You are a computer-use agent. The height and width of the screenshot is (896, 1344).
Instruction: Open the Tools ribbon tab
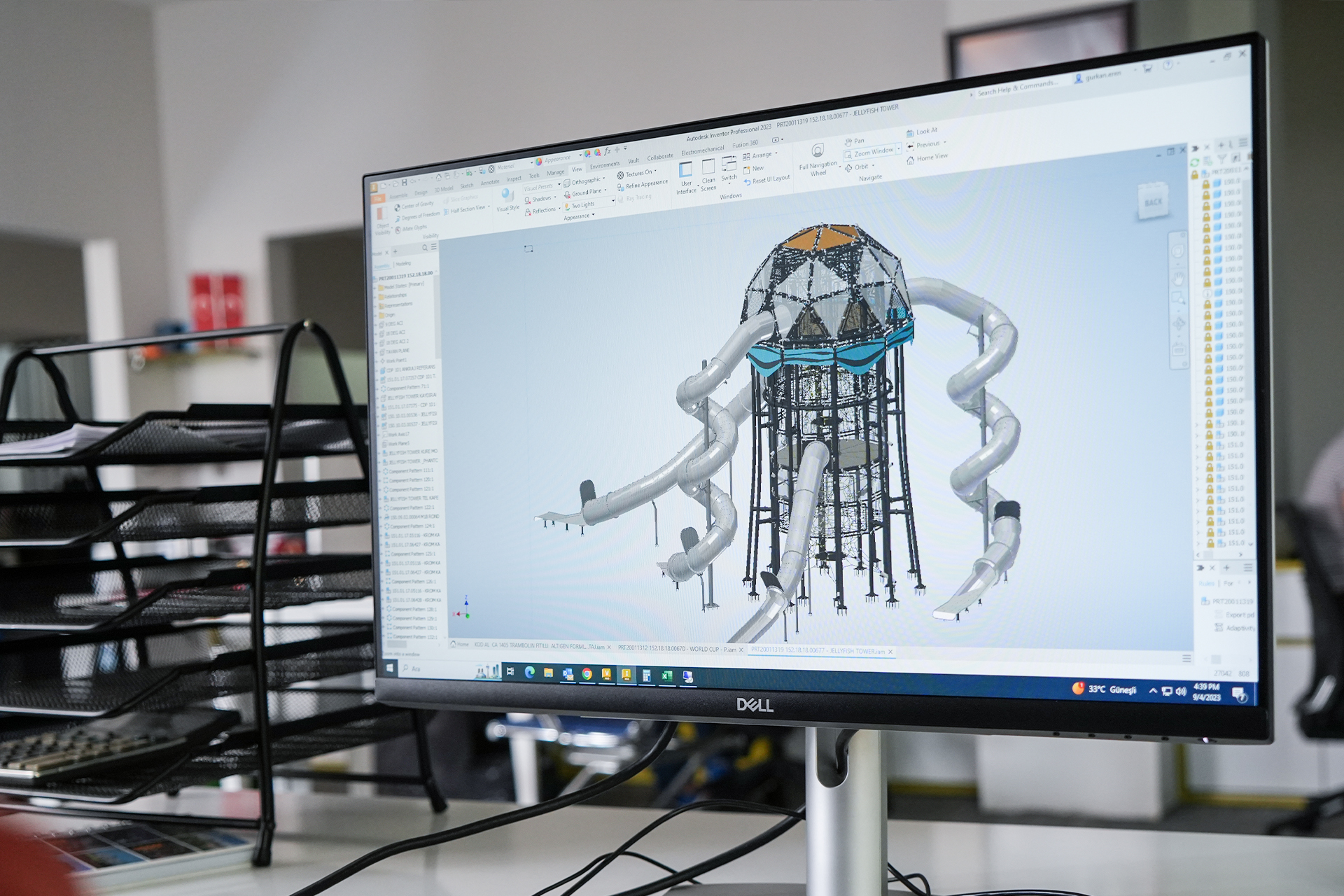(534, 176)
